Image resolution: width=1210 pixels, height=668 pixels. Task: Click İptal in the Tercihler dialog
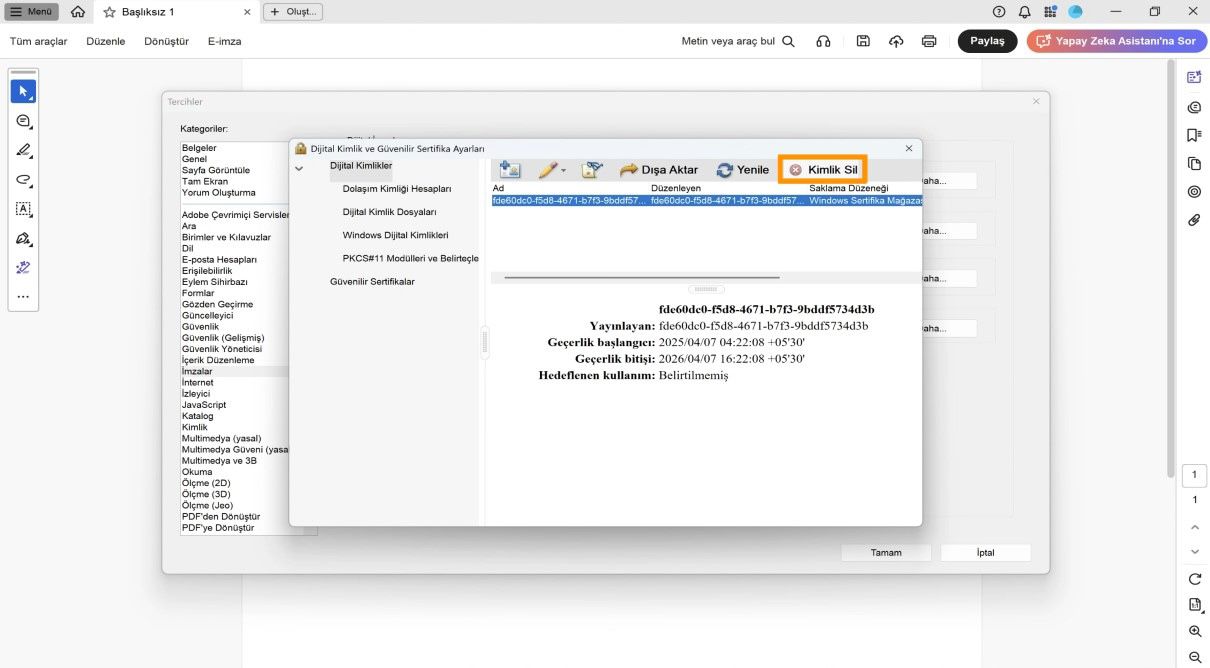click(x=986, y=553)
